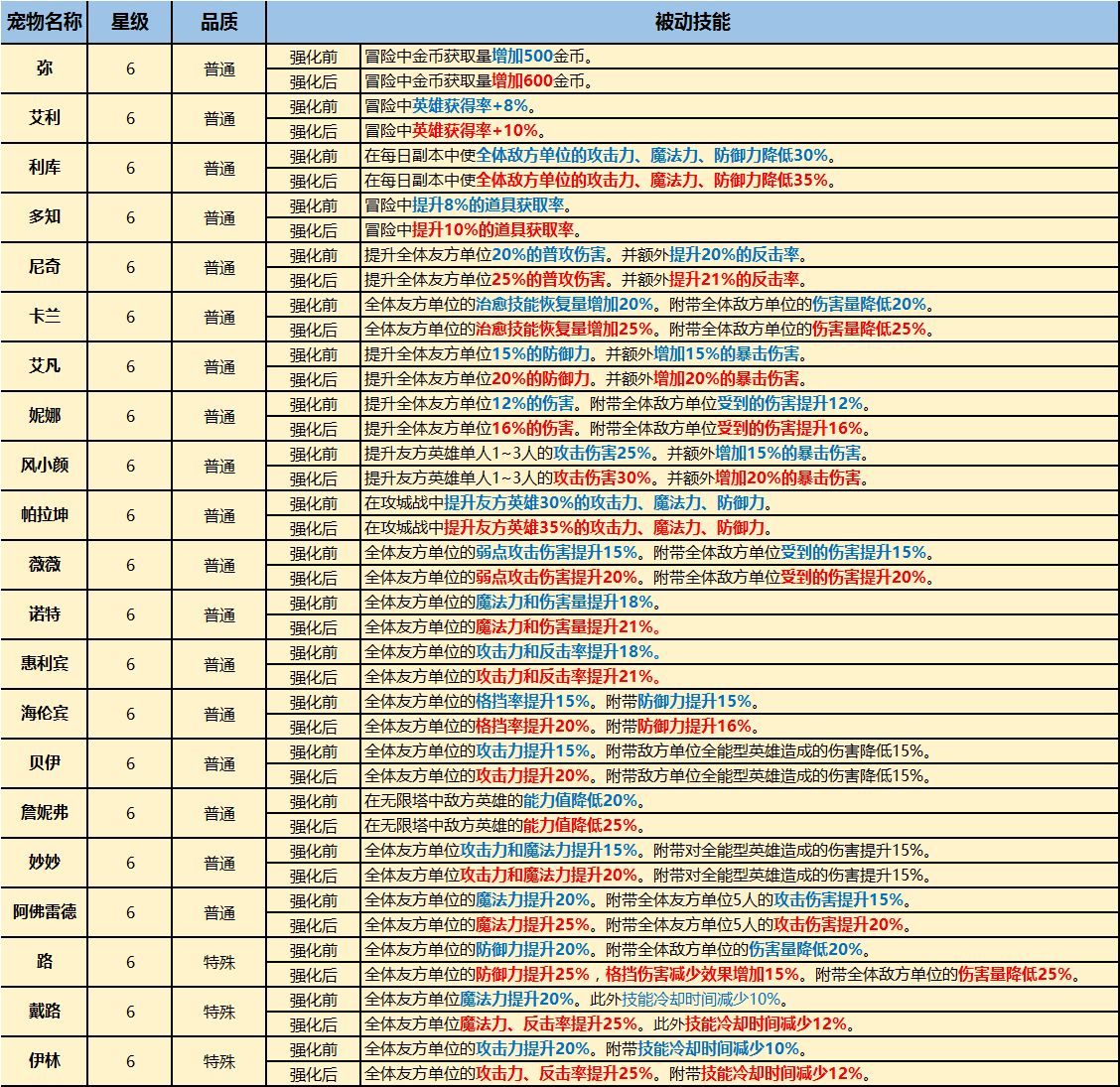Click 诺特's 强化后 skill description

pyautogui.click(x=740, y=627)
